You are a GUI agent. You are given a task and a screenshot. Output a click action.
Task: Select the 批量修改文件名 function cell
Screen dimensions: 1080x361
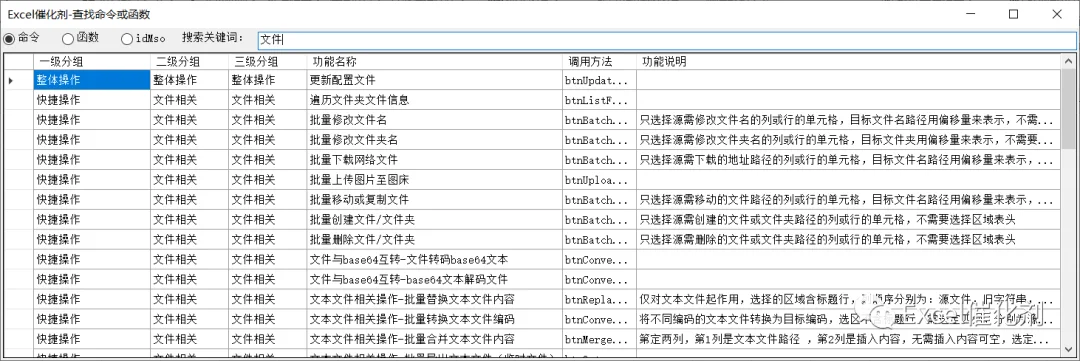[435, 120]
